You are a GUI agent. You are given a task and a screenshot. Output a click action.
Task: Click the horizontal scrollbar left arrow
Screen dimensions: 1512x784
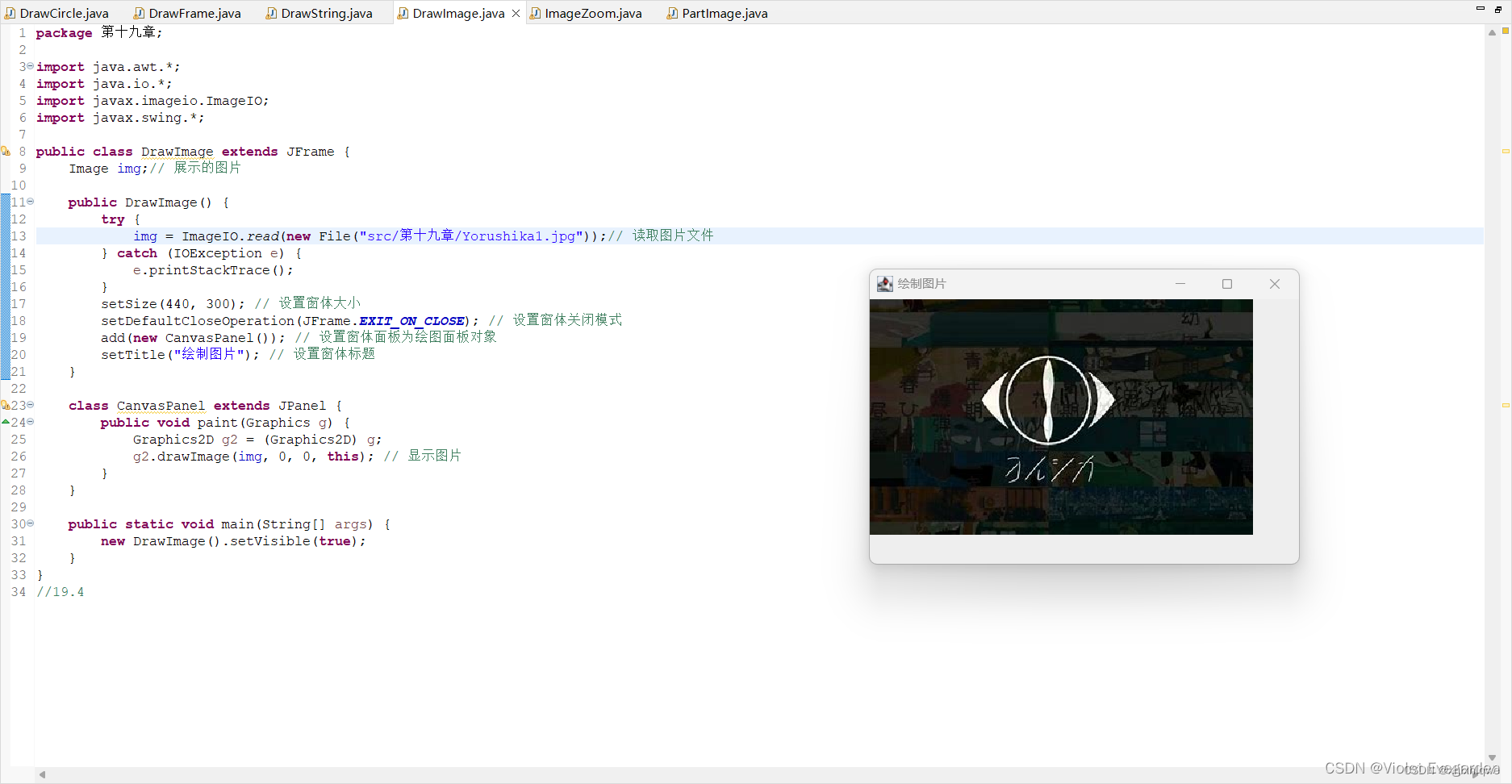[42, 774]
